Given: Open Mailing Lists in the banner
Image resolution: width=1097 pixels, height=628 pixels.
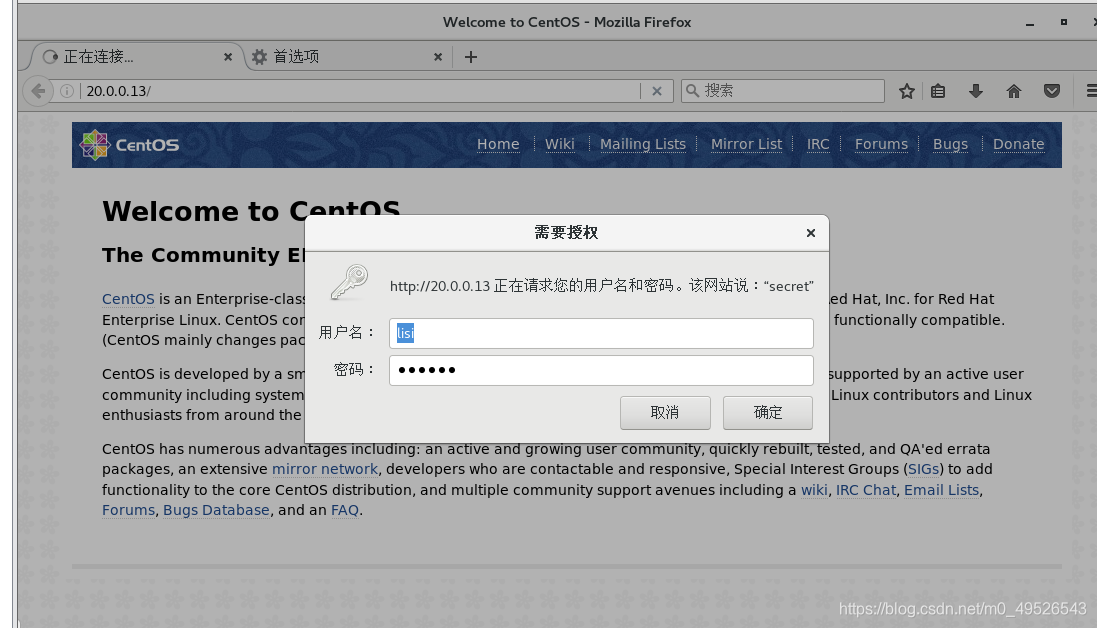Looking at the screenshot, I should tap(643, 144).
